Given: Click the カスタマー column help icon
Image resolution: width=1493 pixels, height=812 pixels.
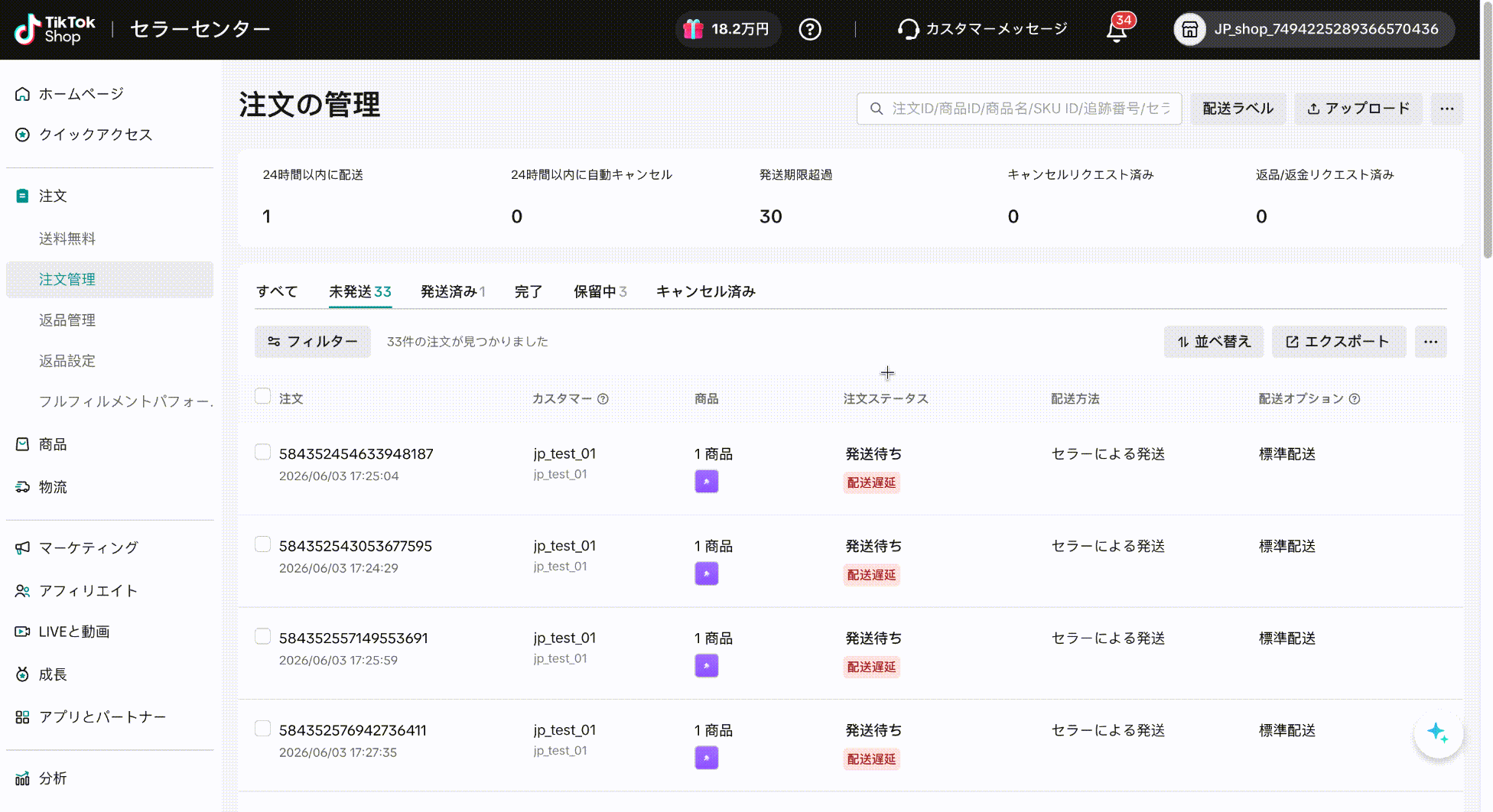Looking at the screenshot, I should coord(603,399).
